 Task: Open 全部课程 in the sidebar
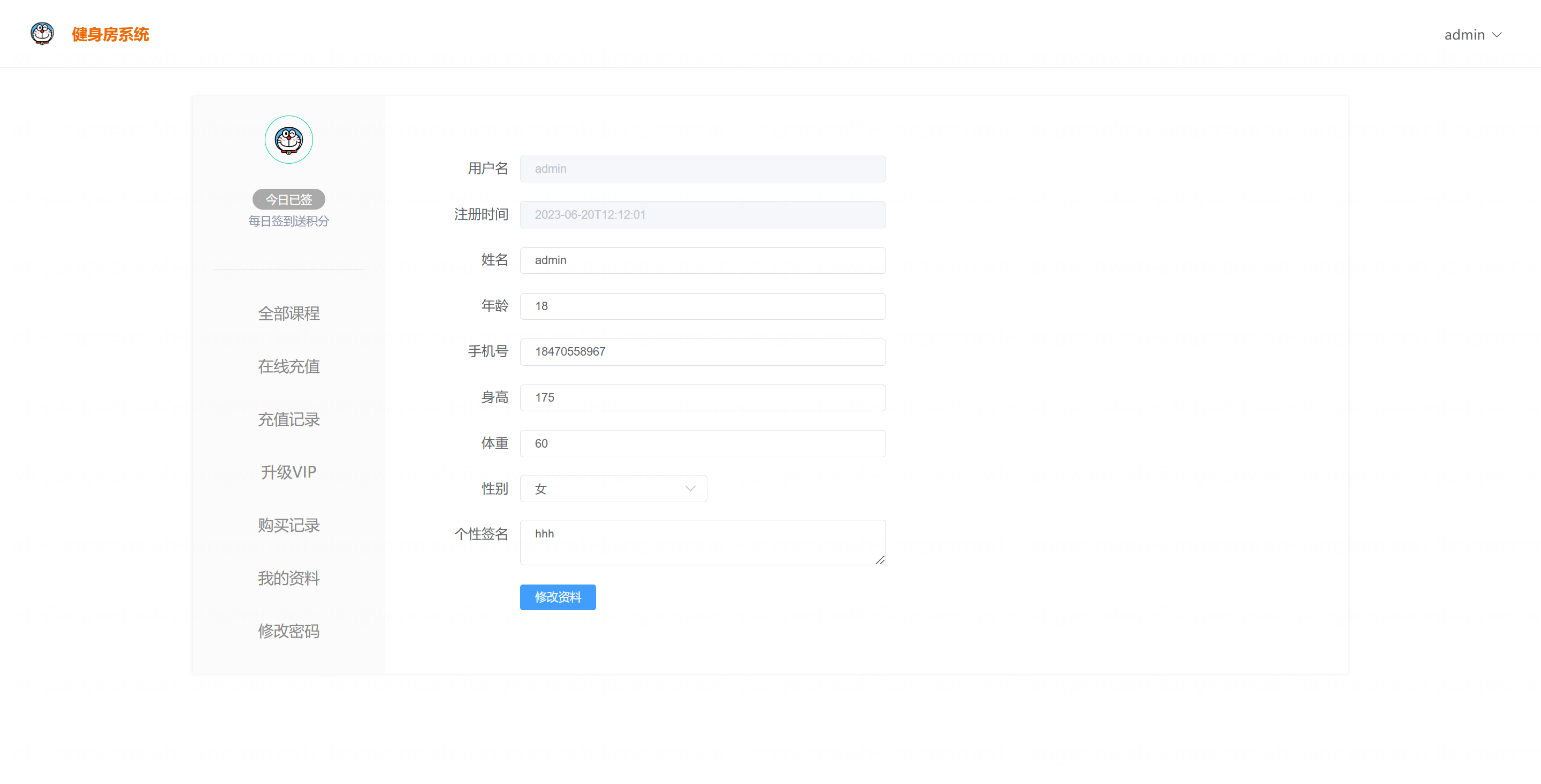point(288,313)
